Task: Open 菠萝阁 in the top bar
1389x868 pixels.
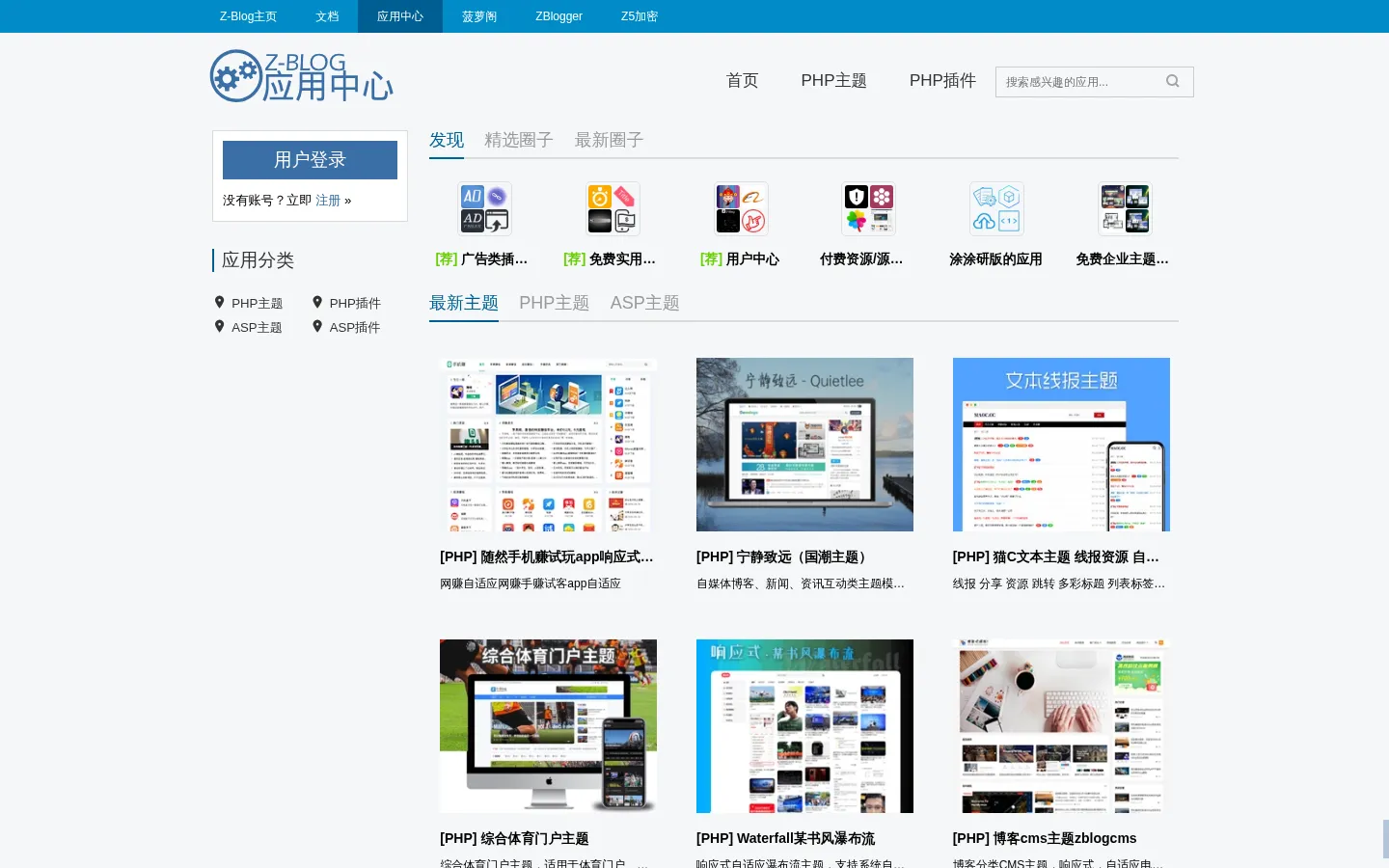Action: (479, 16)
